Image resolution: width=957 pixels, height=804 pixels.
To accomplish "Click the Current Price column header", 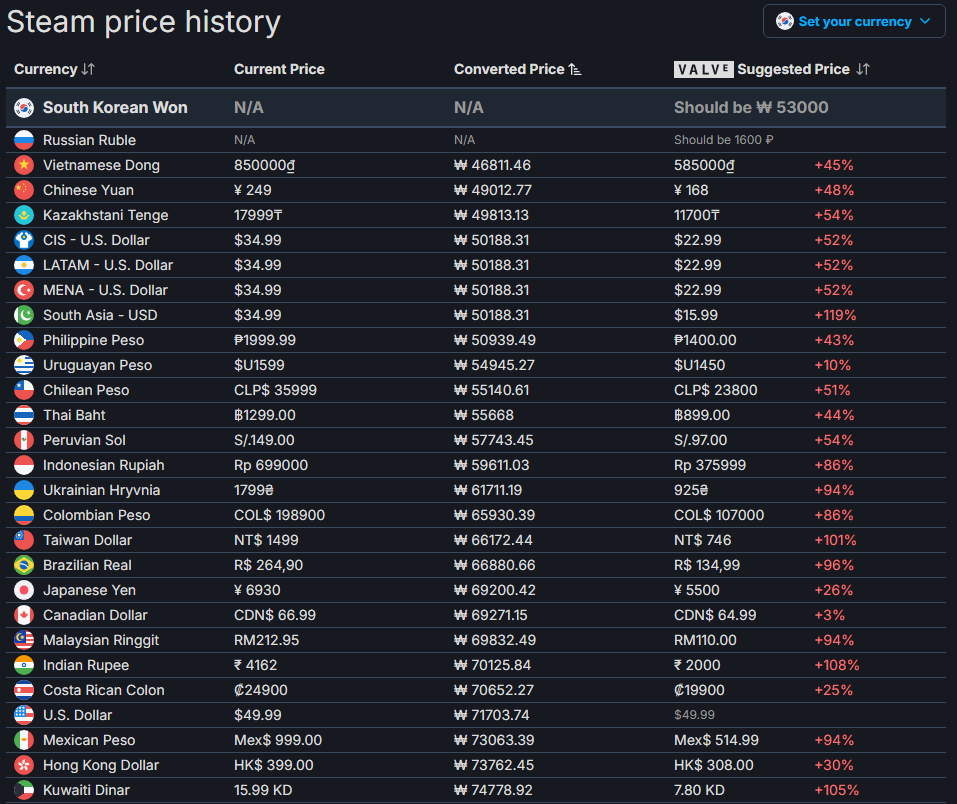I will tap(280, 69).
